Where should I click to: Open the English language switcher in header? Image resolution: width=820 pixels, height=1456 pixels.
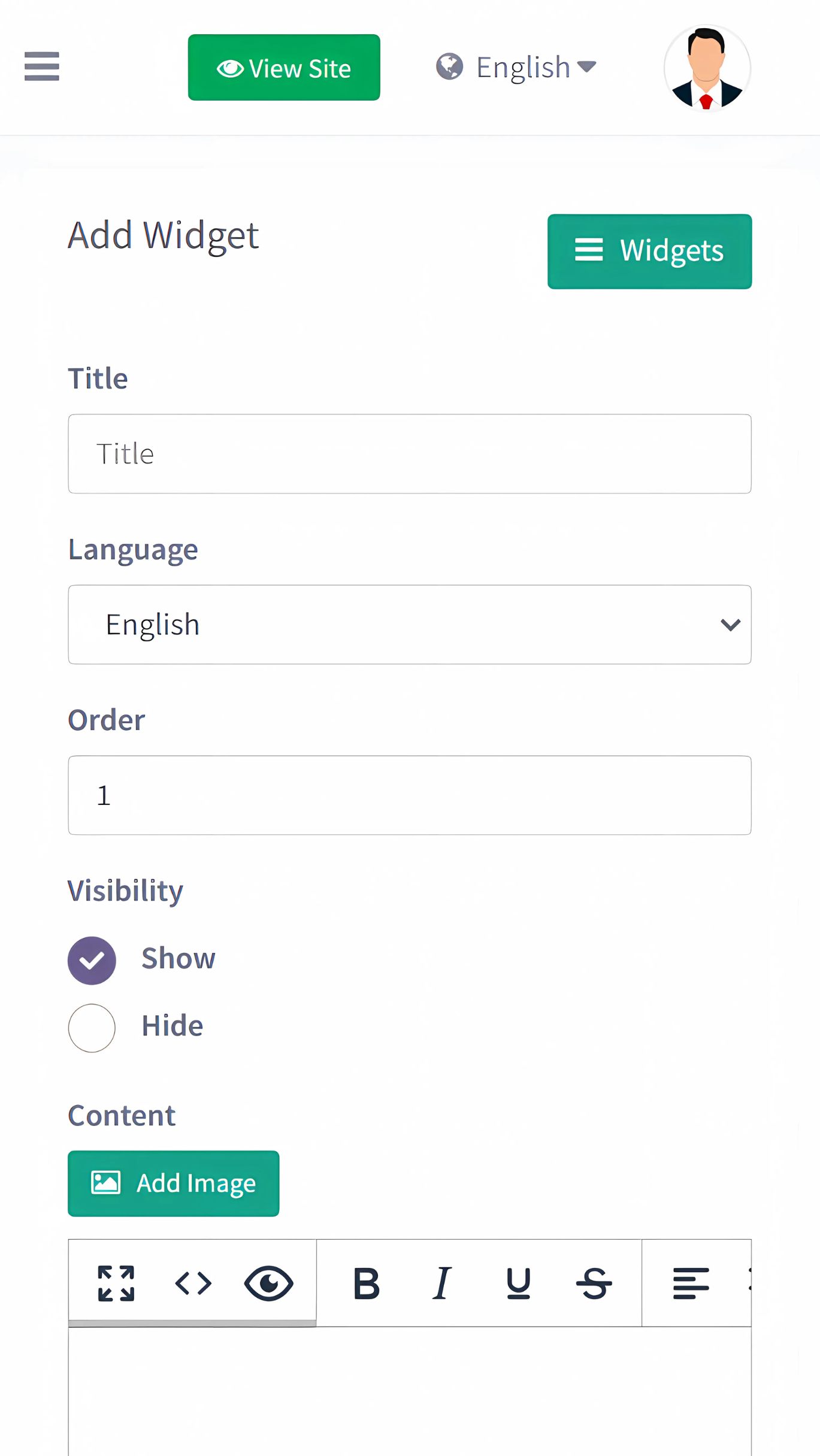[x=516, y=67]
